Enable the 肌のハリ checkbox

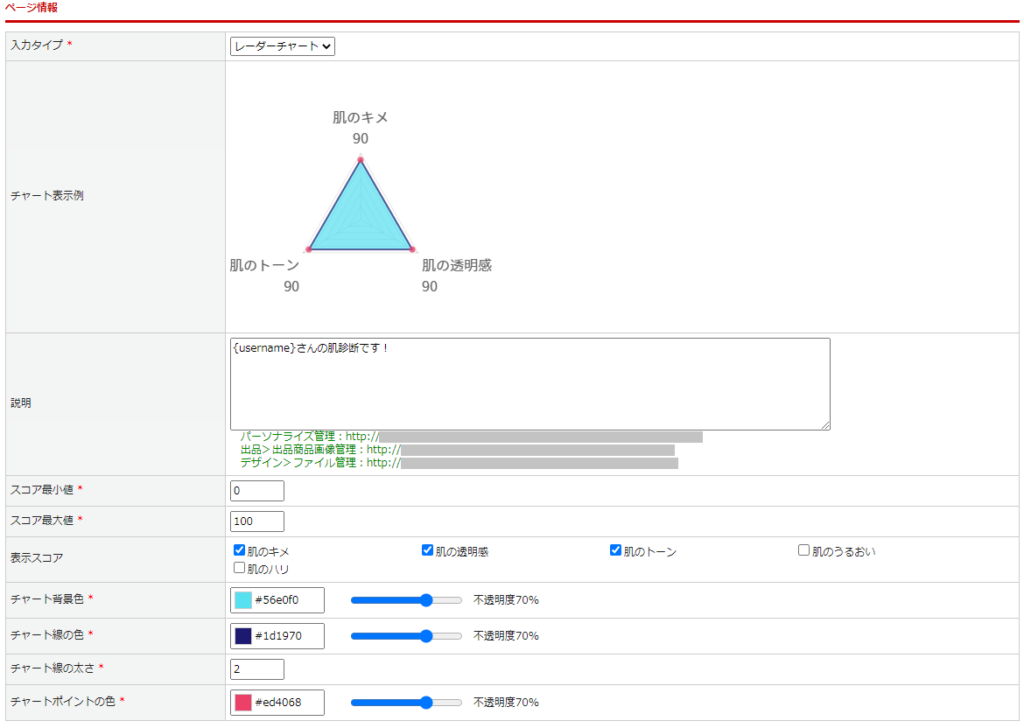[x=240, y=568]
